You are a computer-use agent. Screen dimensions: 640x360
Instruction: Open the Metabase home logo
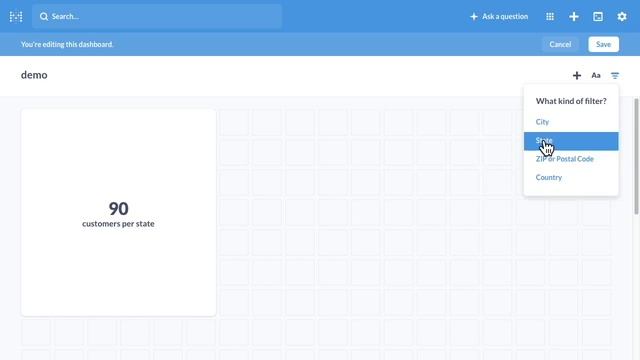[16, 17]
